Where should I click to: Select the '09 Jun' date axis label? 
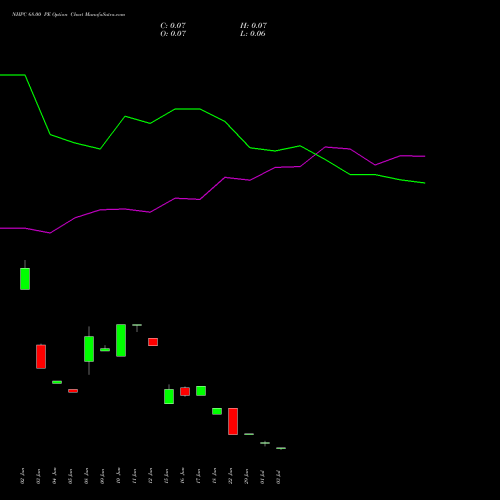(102, 476)
